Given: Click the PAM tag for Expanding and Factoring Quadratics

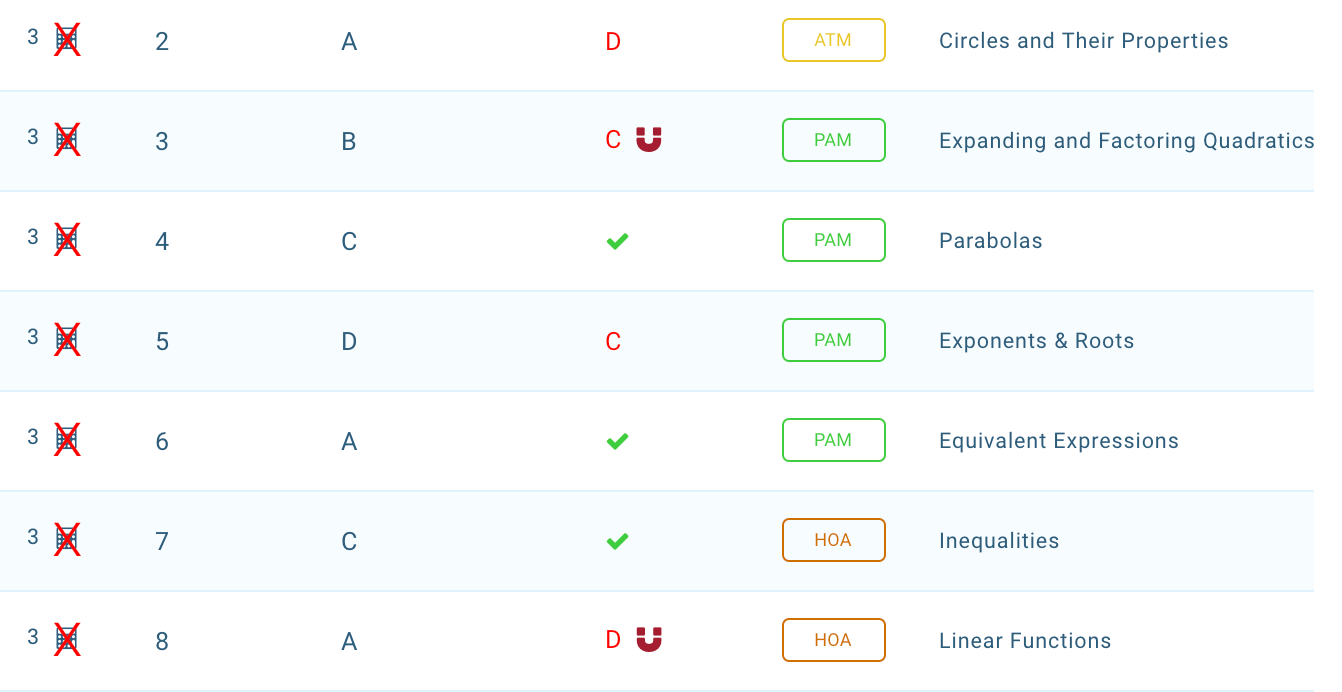Looking at the screenshot, I should [x=833, y=140].
